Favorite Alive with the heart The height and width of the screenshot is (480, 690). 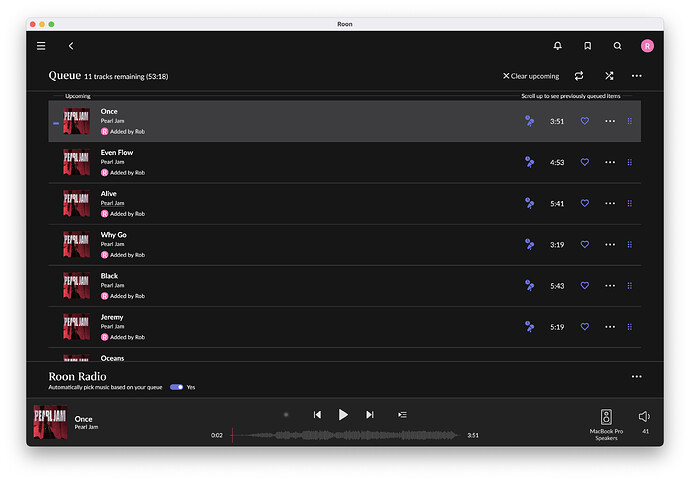click(x=584, y=203)
